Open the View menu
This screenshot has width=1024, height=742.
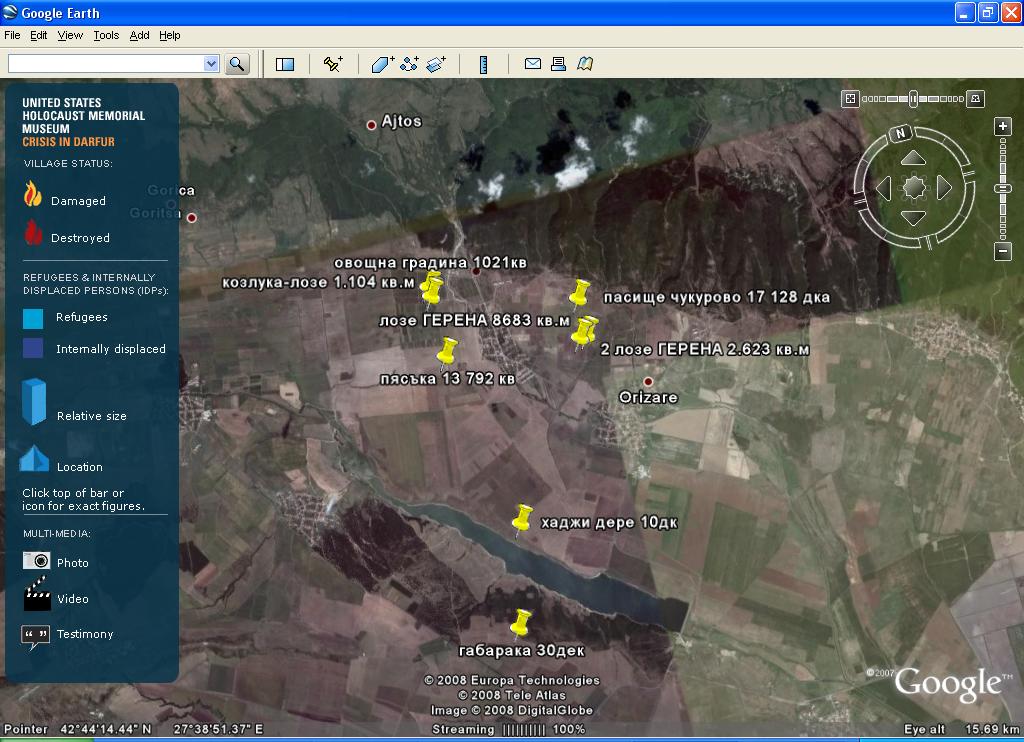[70, 35]
